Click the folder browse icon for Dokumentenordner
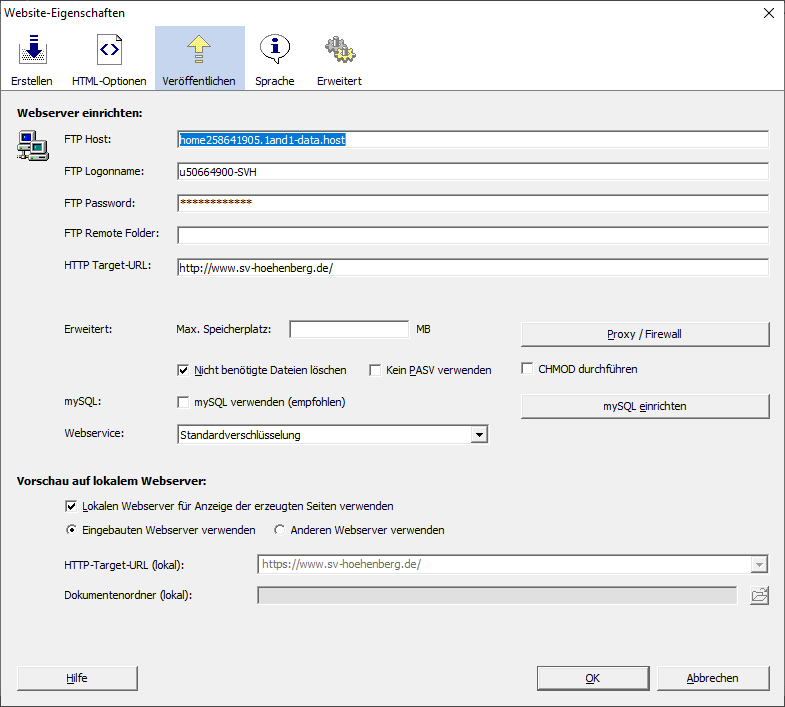Viewport: 785px width, 707px height. pos(760,596)
